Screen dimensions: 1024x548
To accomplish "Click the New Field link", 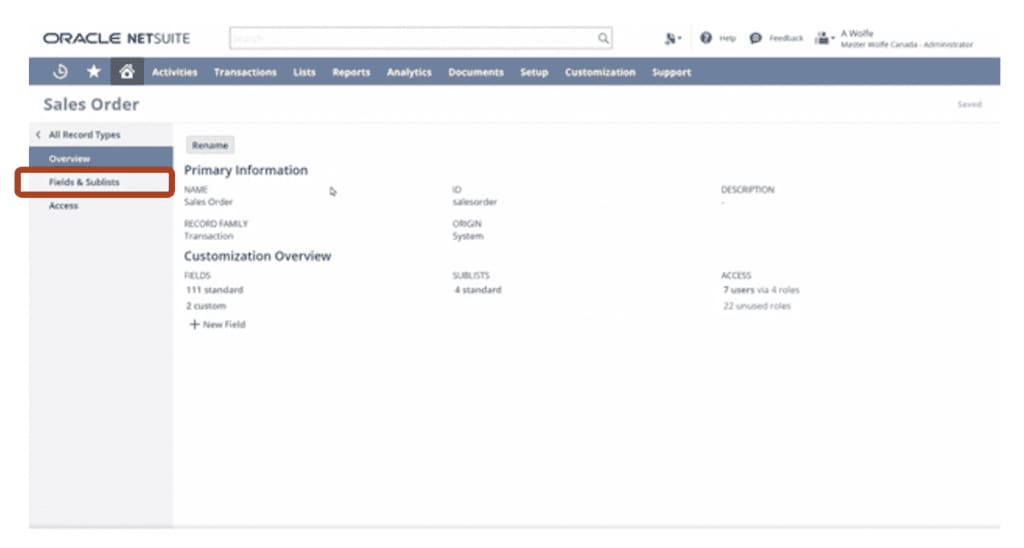I will (x=224, y=324).
